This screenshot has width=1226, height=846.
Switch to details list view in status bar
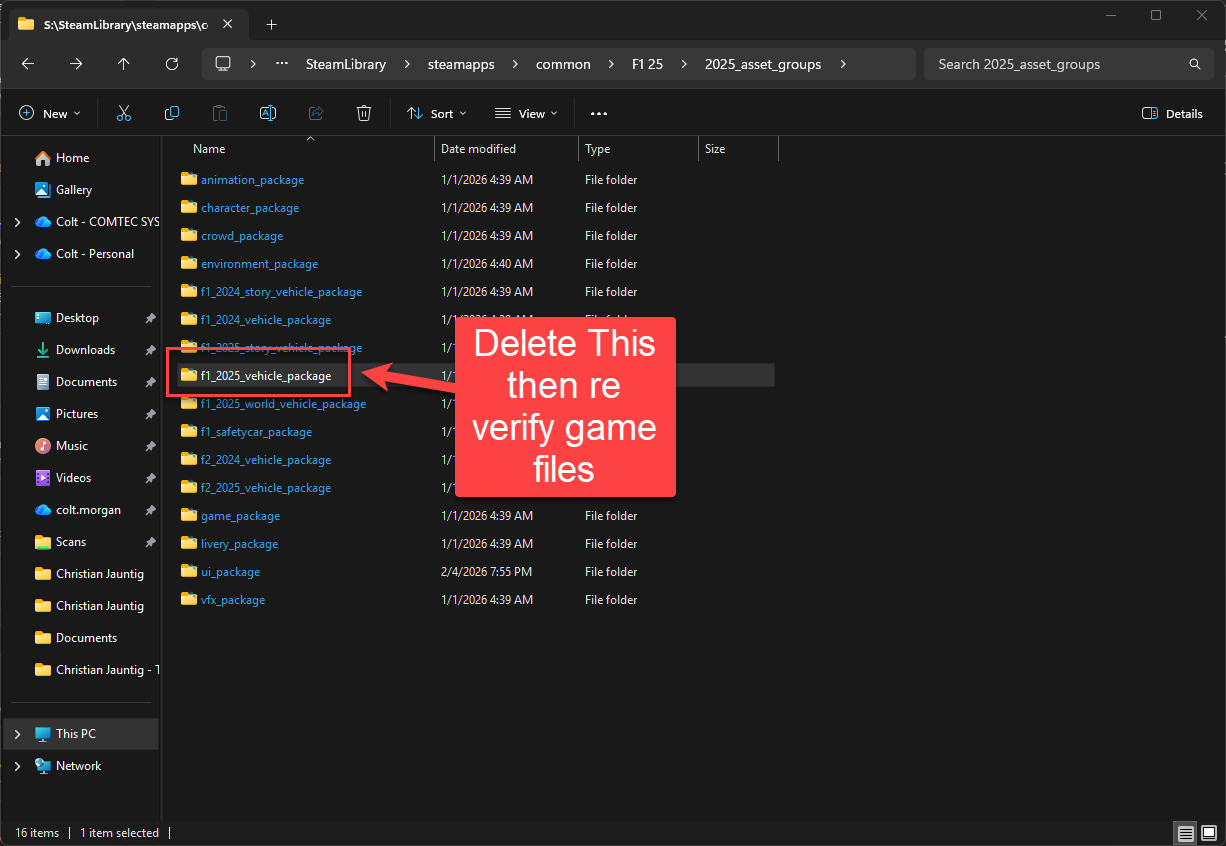1185,833
